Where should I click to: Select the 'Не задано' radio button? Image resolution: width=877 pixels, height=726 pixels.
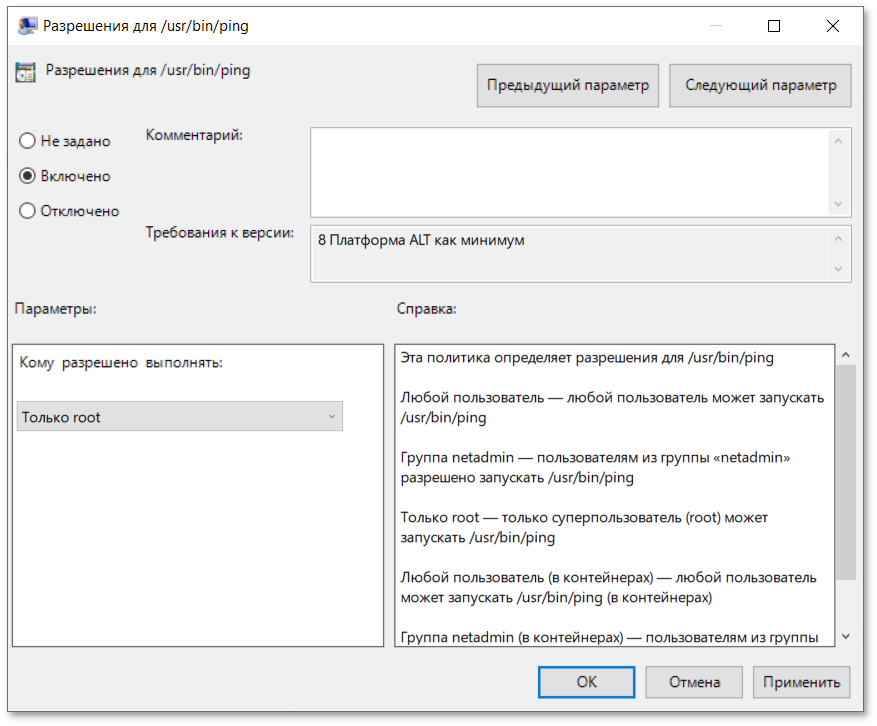tap(28, 141)
